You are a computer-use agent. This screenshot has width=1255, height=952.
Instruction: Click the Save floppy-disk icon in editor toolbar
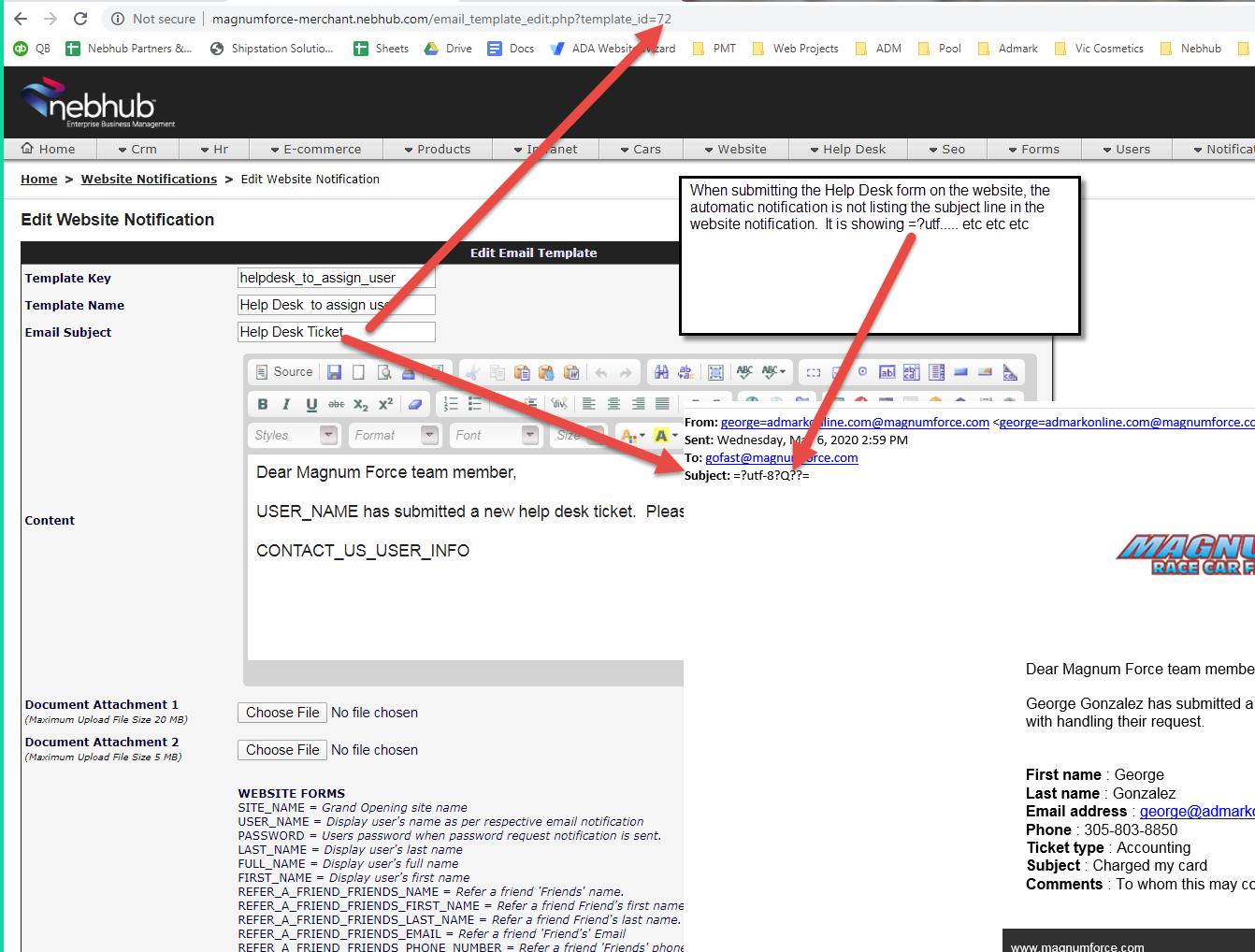coord(334,372)
